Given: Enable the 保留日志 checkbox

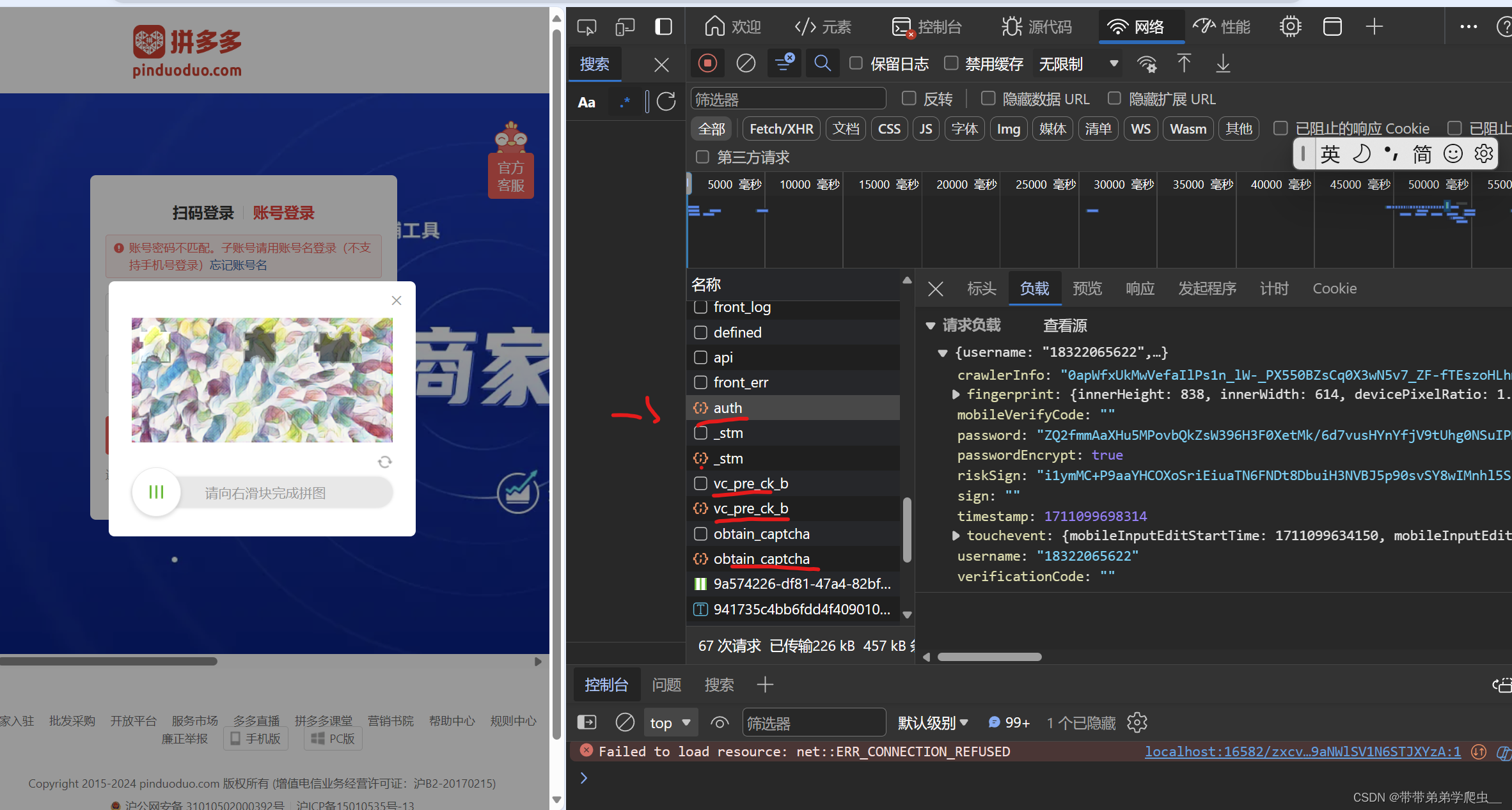Looking at the screenshot, I should pyautogui.click(x=856, y=63).
